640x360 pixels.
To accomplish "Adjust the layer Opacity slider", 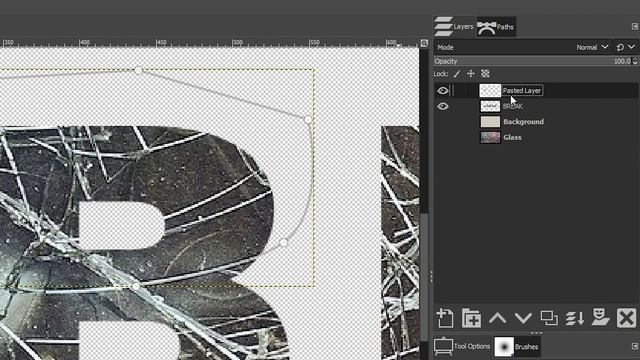I will click(x=532, y=61).
